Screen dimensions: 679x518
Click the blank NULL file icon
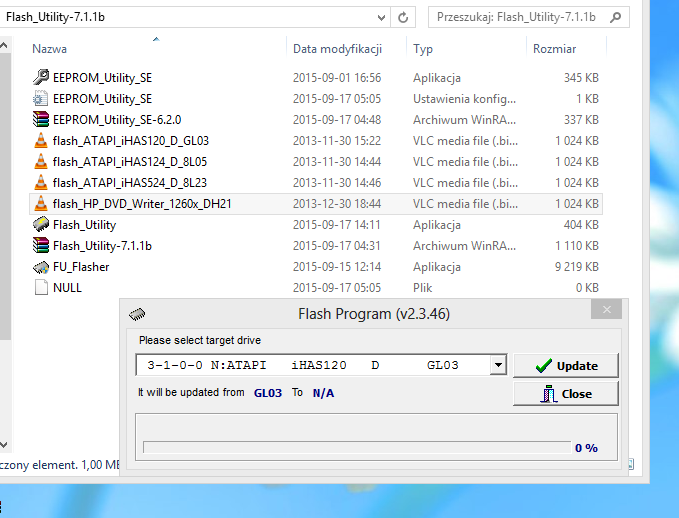click(x=41, y=288)
